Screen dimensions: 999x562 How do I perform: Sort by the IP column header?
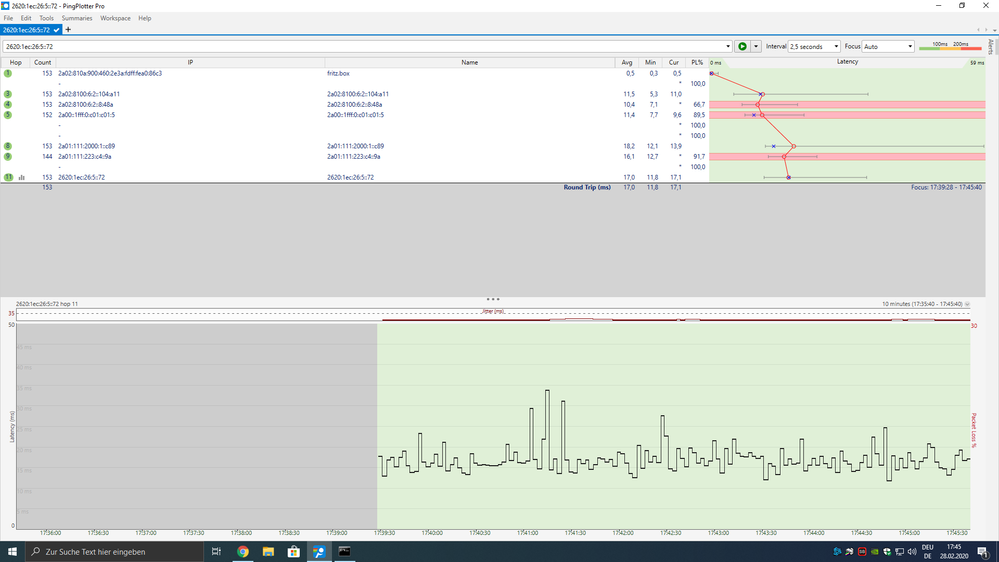tap(190, 62)
